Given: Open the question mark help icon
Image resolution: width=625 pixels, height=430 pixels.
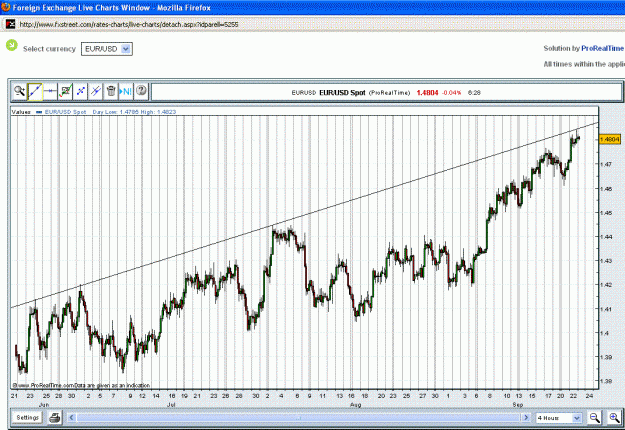Looking at the screenshot, I should pyautogui.click(x=141, y=91).
